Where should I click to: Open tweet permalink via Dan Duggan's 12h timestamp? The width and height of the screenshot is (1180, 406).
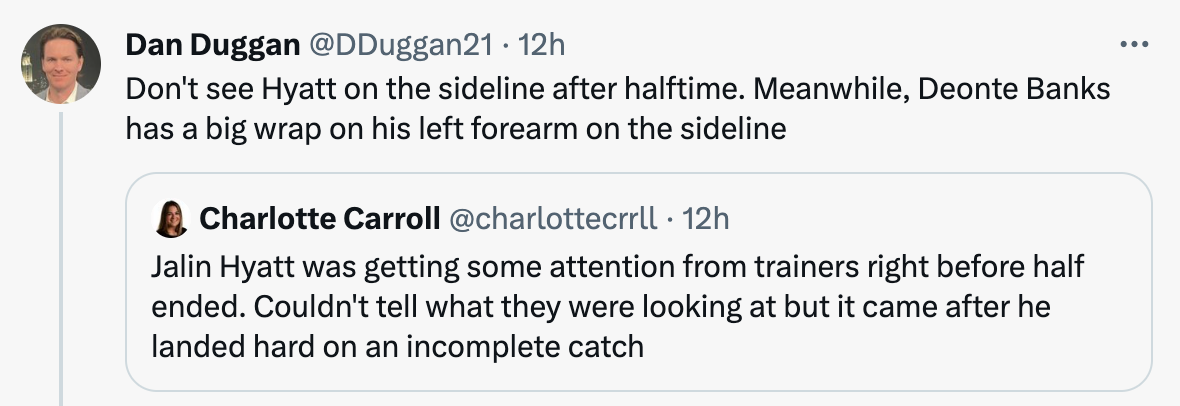[546, 45]
